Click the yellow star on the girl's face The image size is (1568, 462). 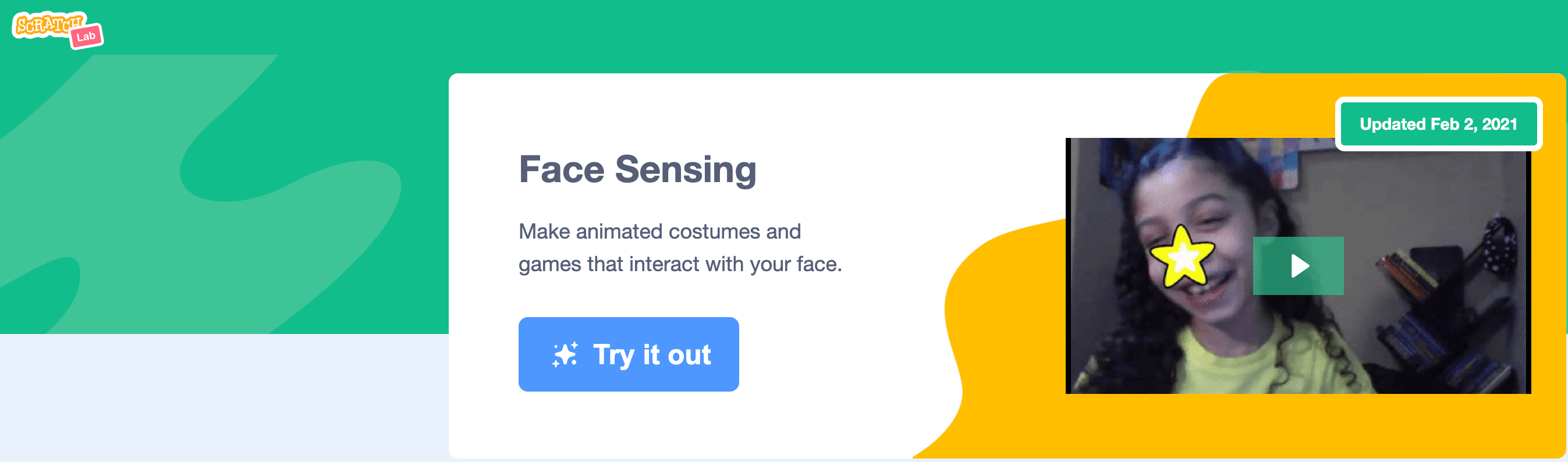[1182, 257]
